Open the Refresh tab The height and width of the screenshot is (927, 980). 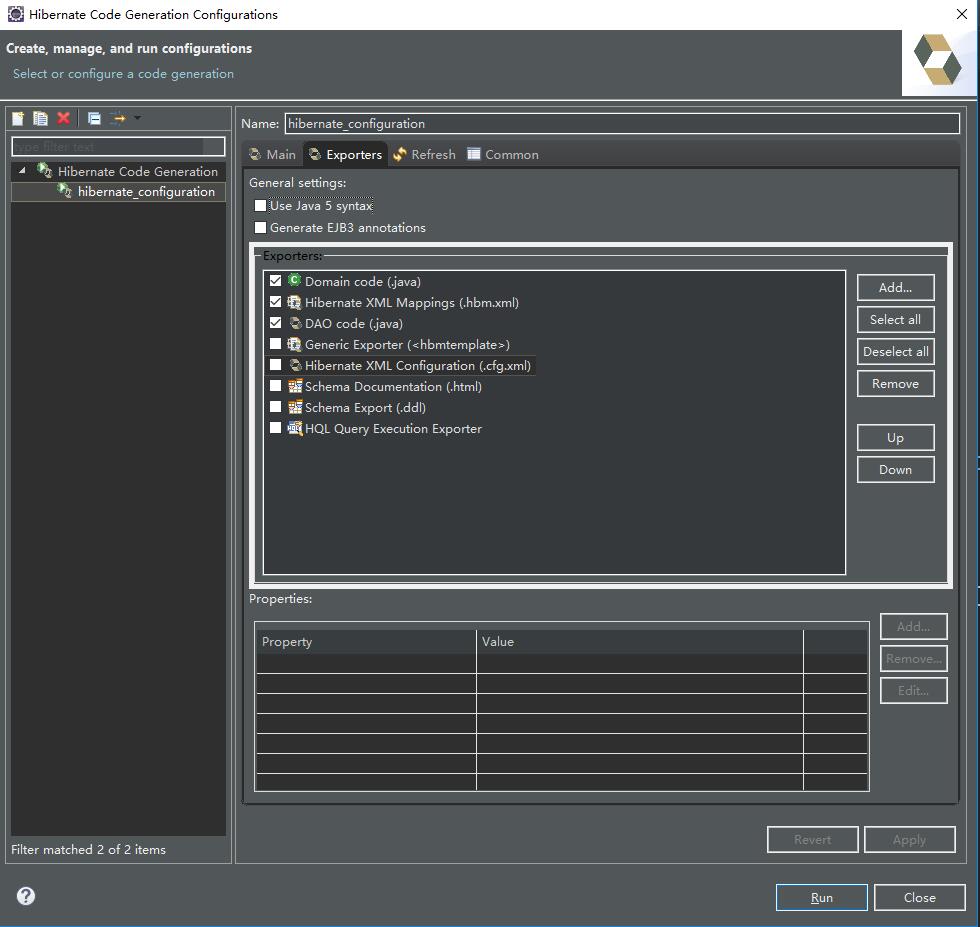(424, 154)
